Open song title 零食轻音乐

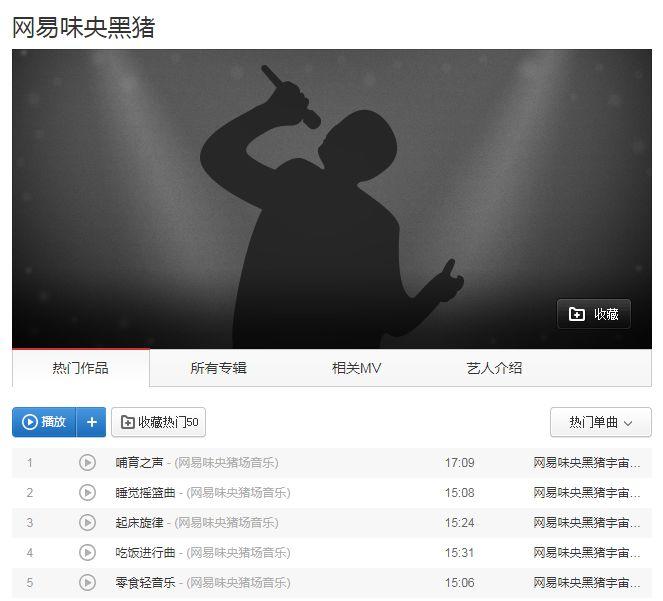[145, 583]
